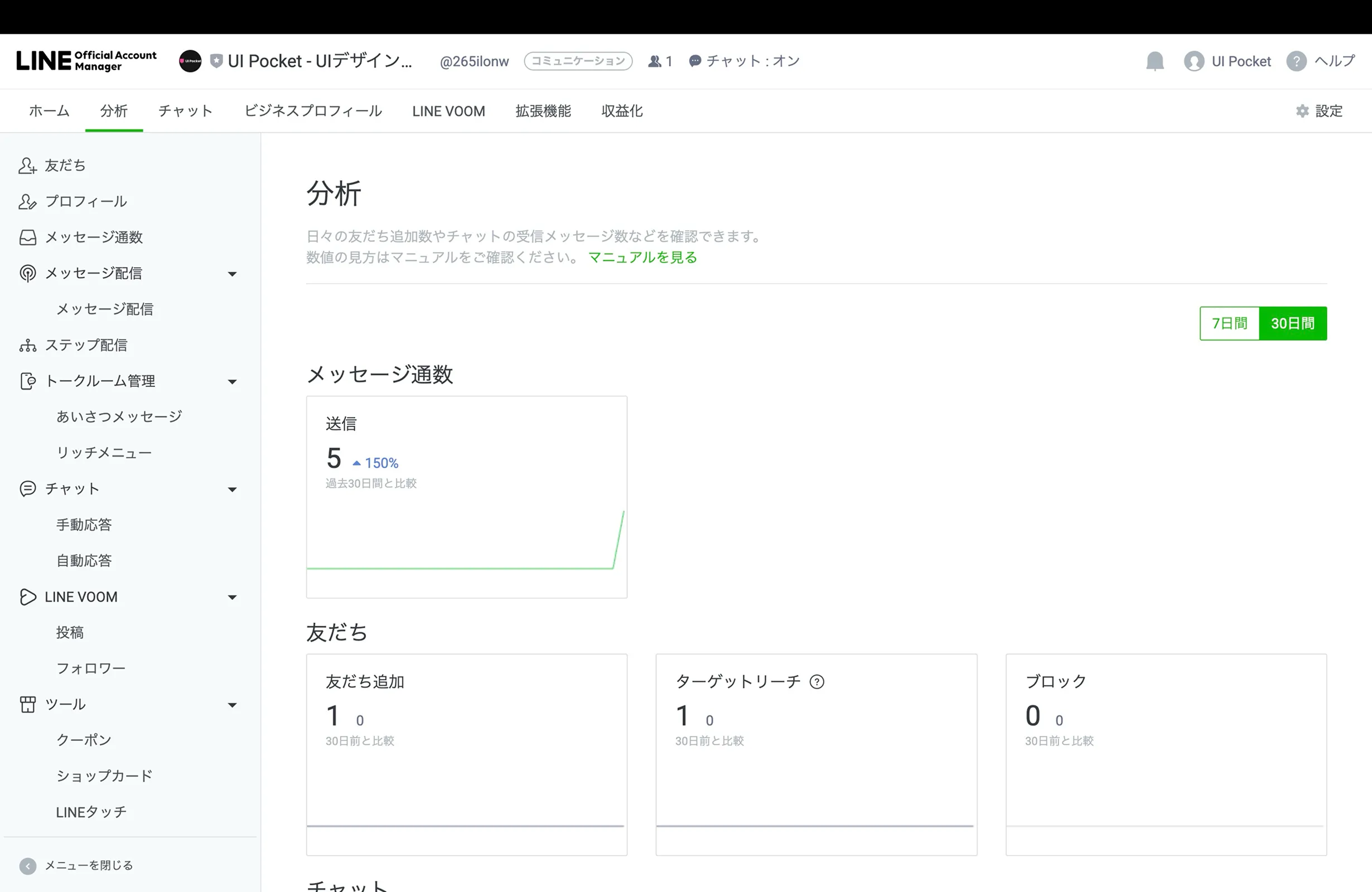Click the ブロック card
The image size is (1372, 892).
click(1166, 754)
